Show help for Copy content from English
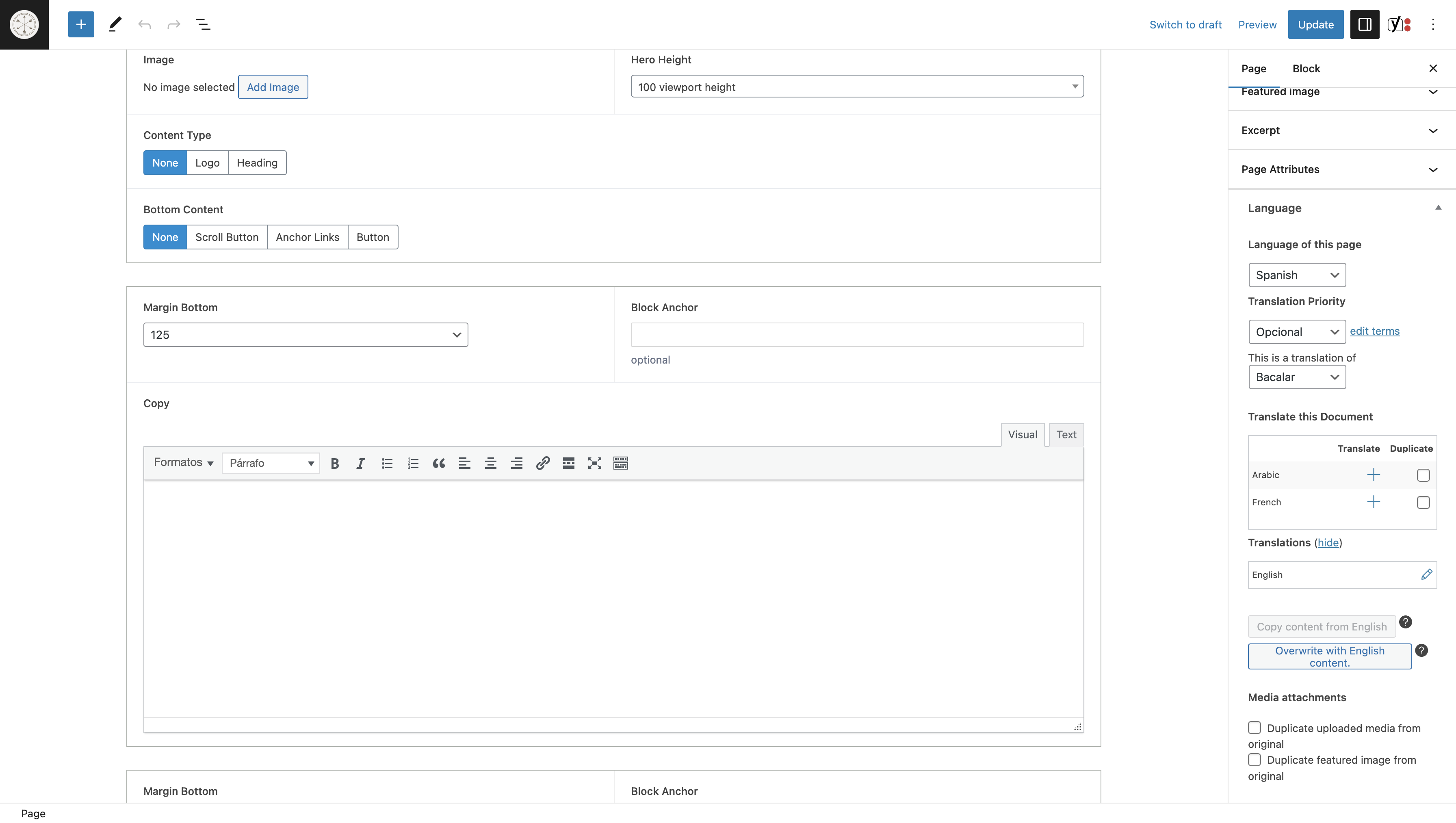1456x823 pixels. coord(1406,622)
